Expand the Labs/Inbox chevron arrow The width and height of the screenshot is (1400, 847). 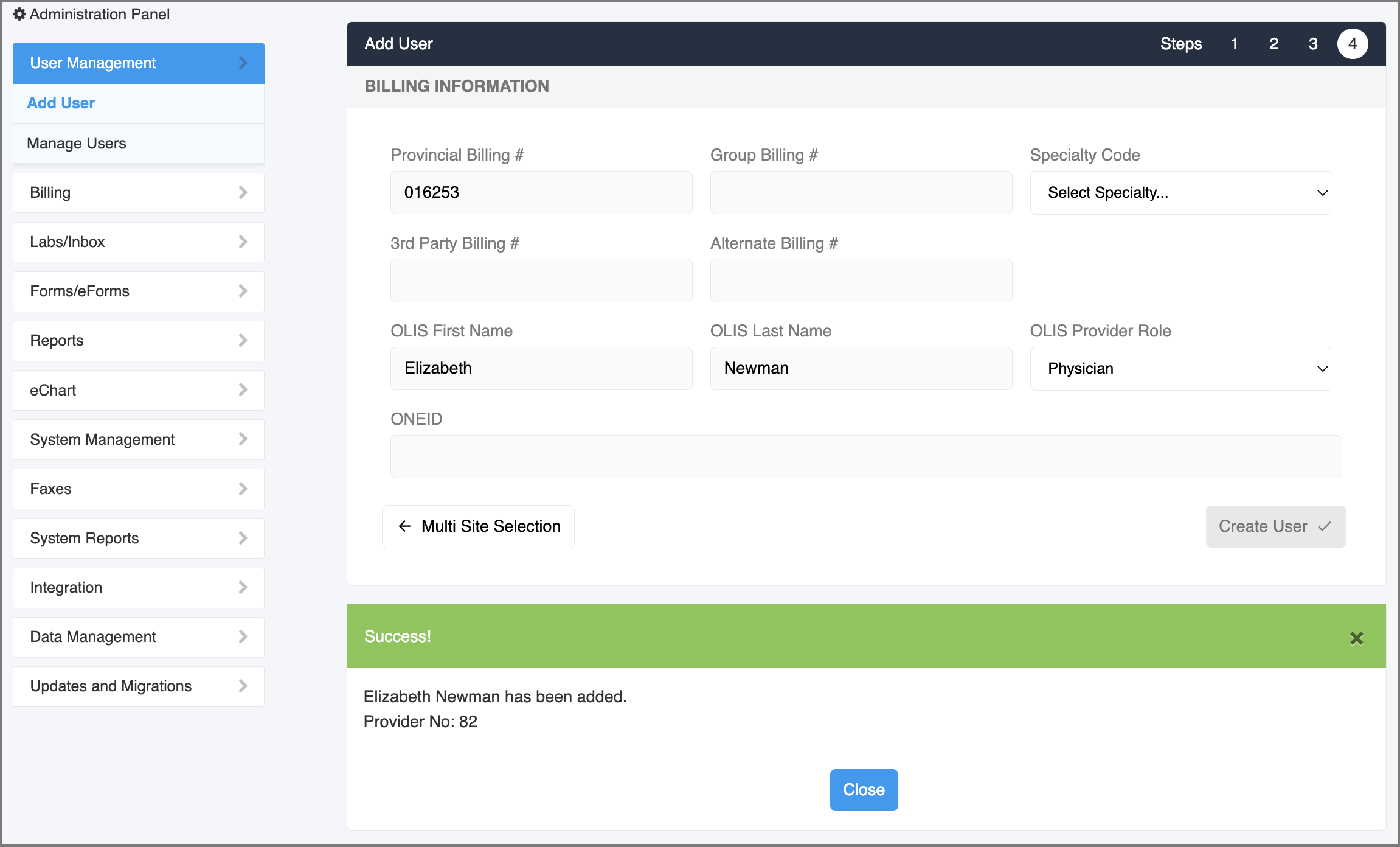[243, 242]
